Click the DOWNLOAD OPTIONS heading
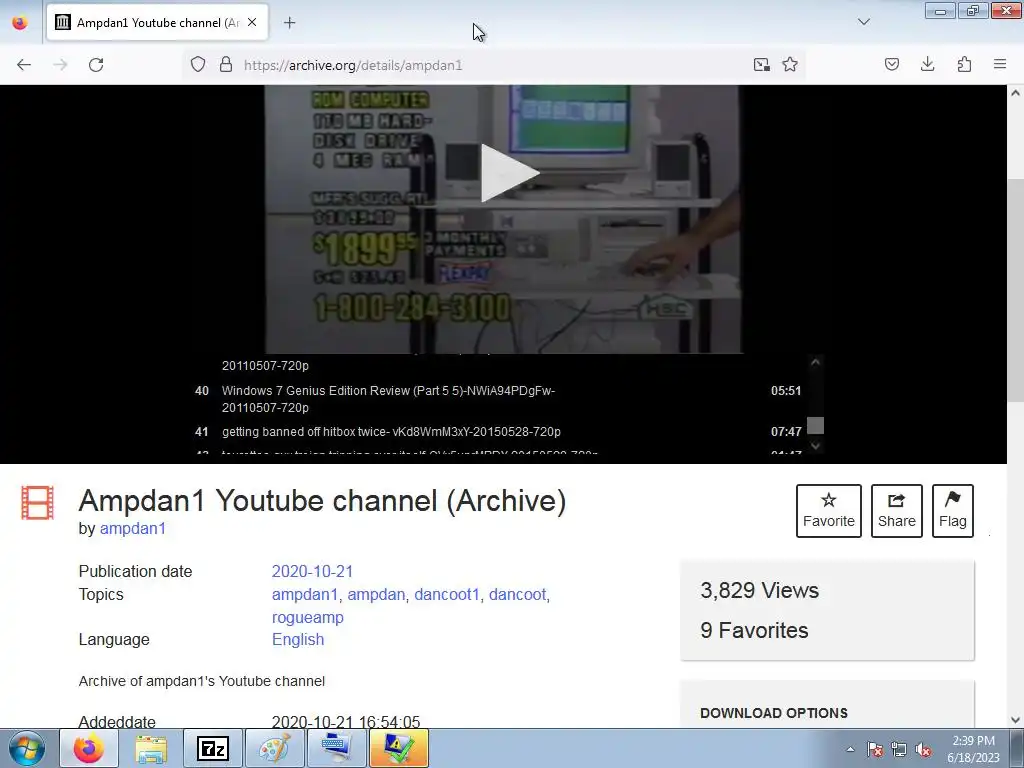 774,713
